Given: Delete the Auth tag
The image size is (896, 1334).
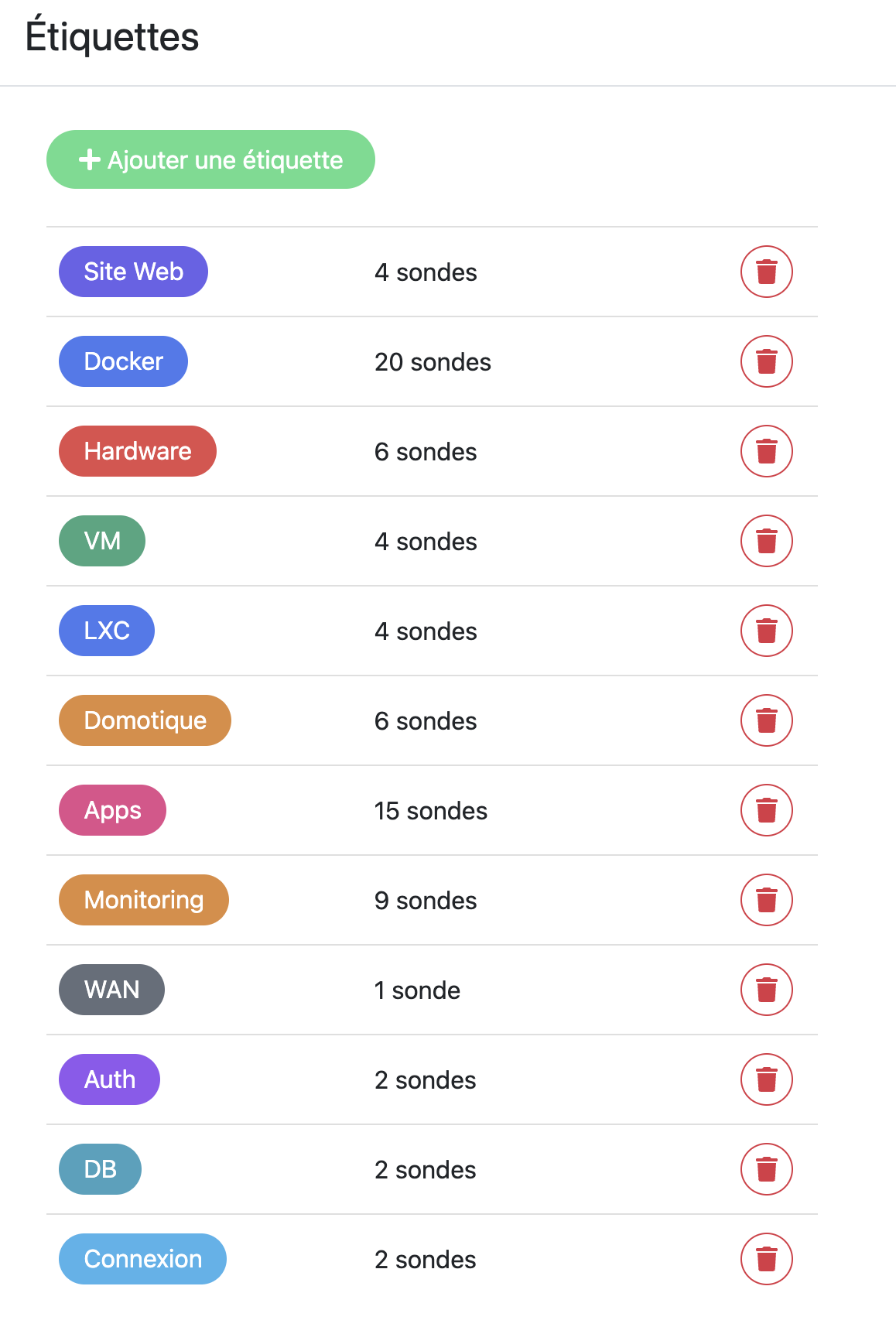Looking at the screenshot, I should pyautogui.click(x=766, y=1079).
